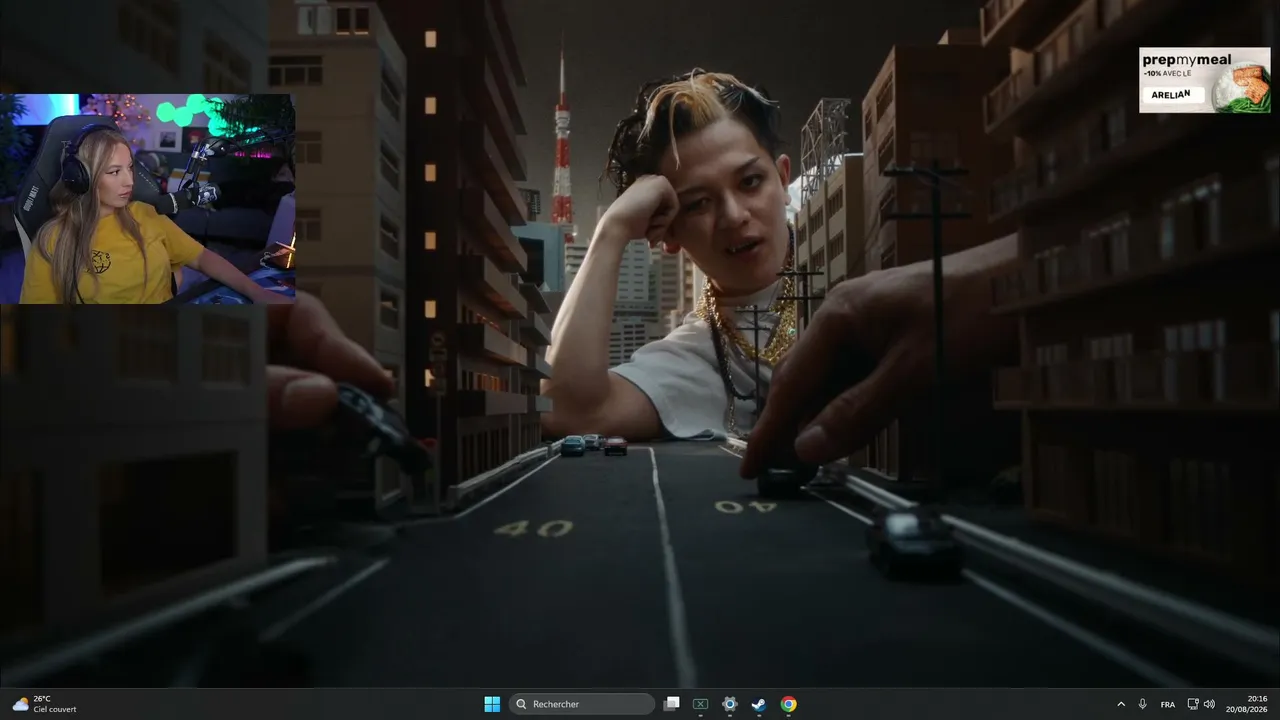Open the green X app on taskbar
The image size is (1280, 720).
[701, 704]
